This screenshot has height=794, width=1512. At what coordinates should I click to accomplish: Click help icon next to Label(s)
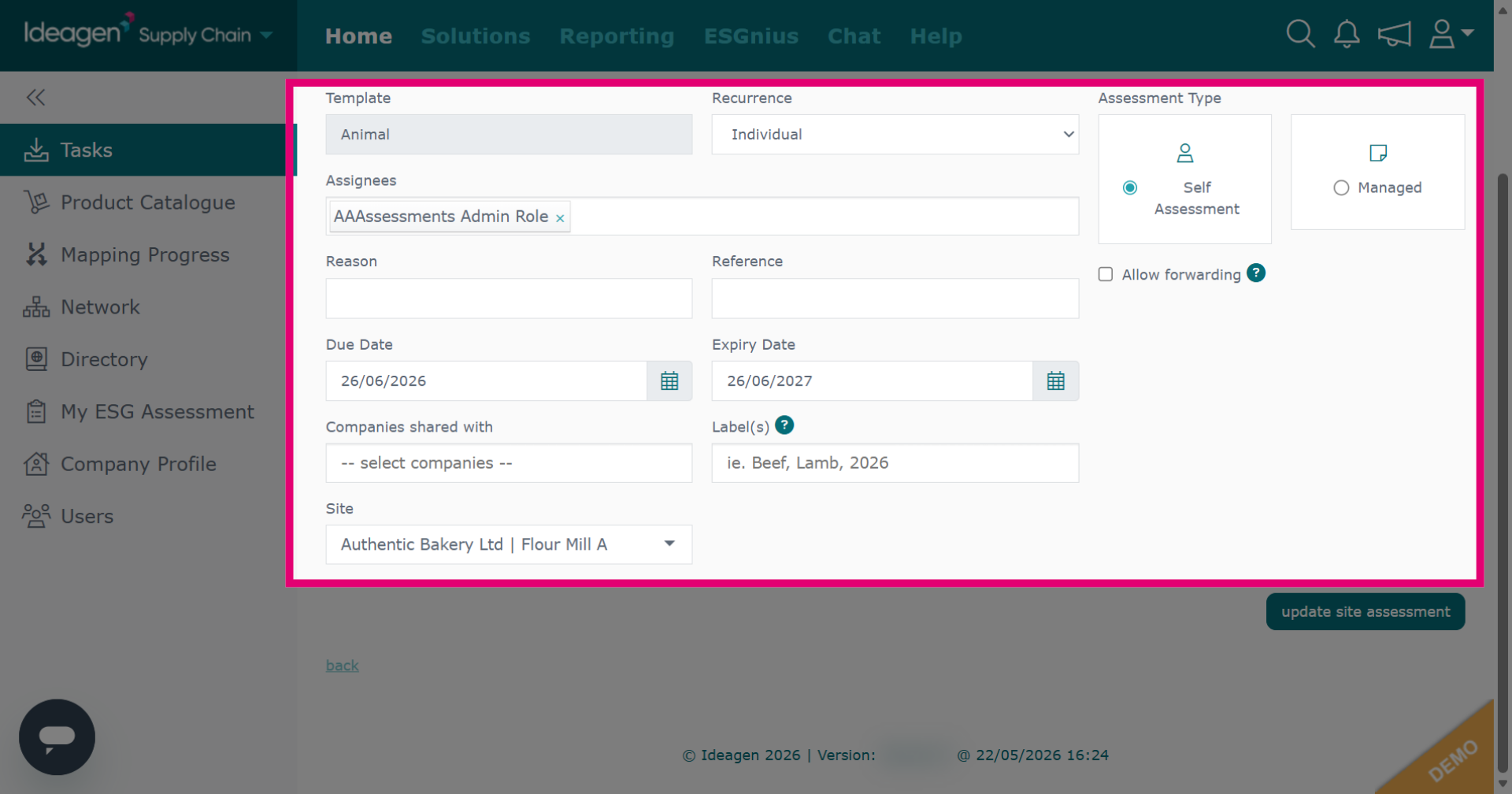pos(784,425)
